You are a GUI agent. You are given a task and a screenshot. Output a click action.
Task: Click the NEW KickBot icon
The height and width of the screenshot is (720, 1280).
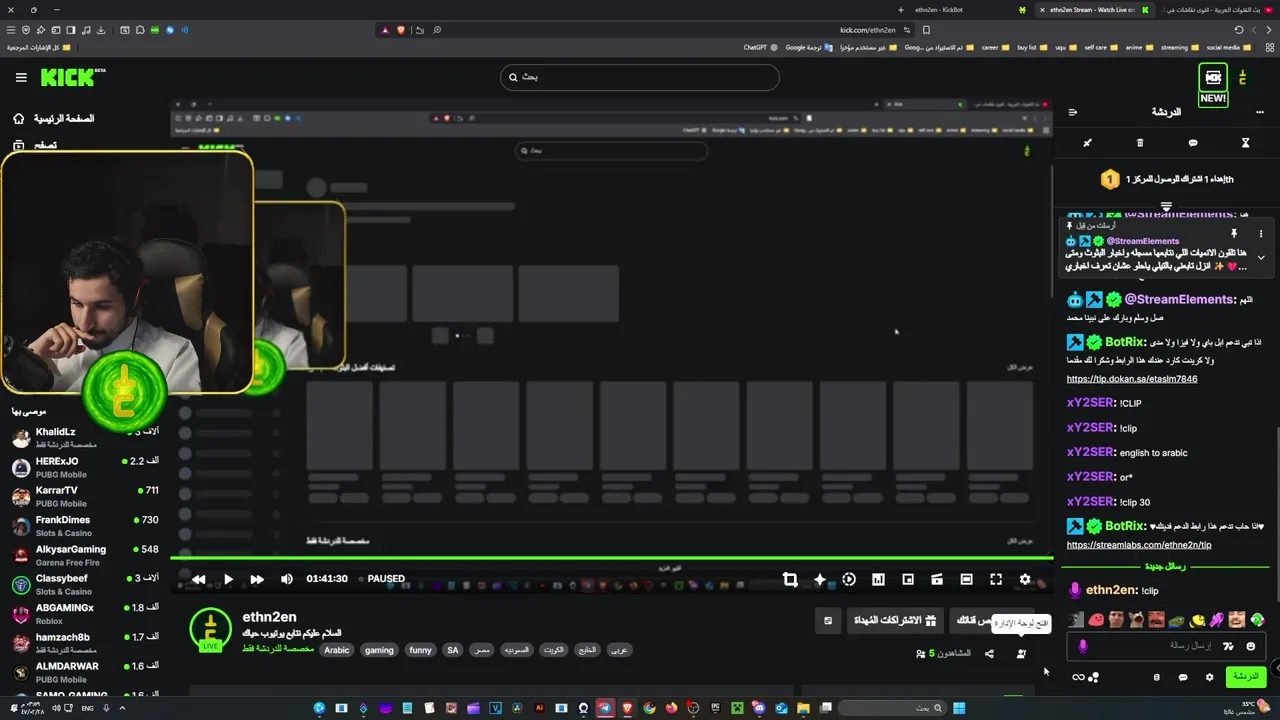click(1213, 83)
